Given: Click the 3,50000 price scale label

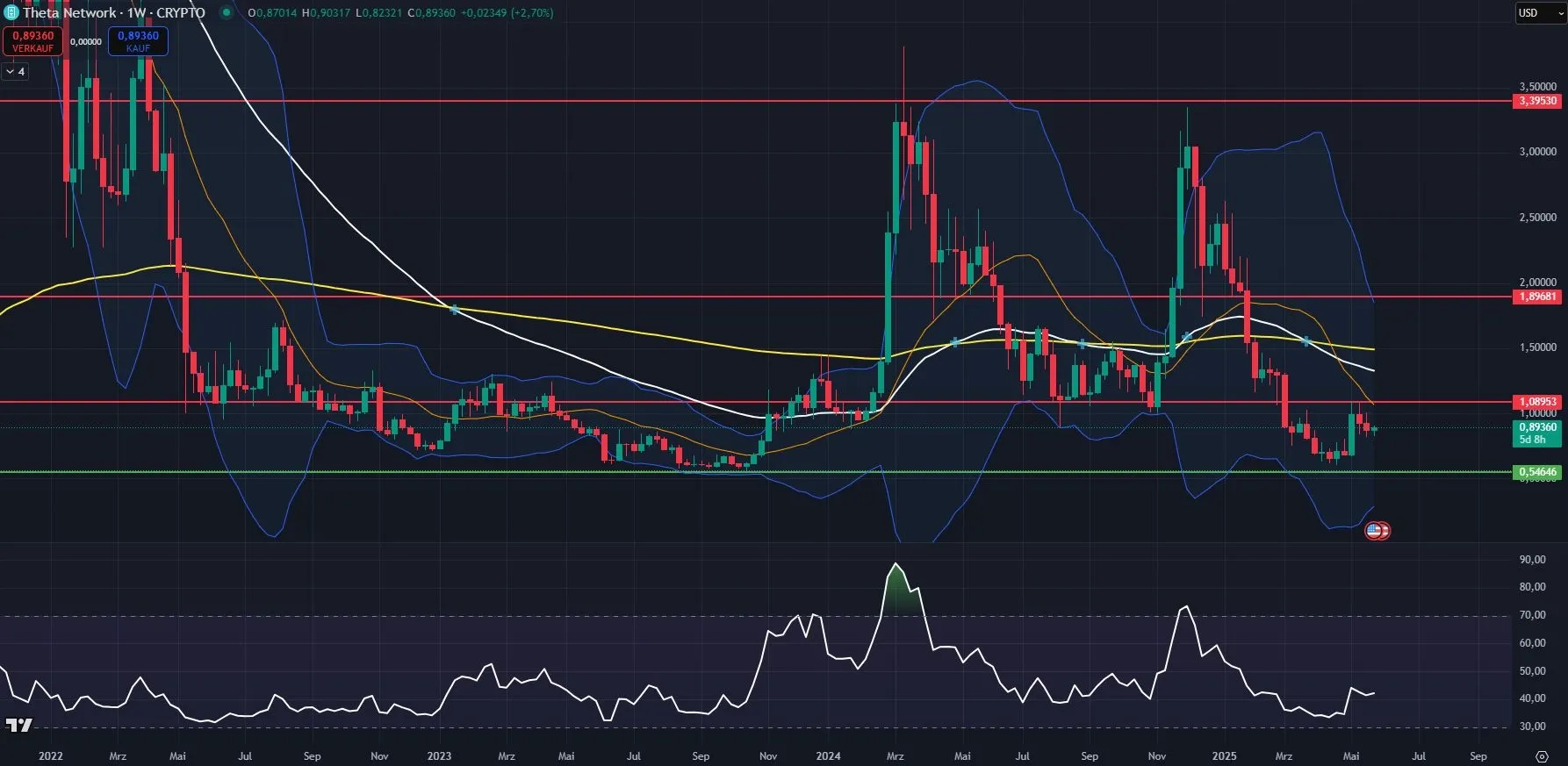Looking at the screenshot, I should tap(1537, 87).
